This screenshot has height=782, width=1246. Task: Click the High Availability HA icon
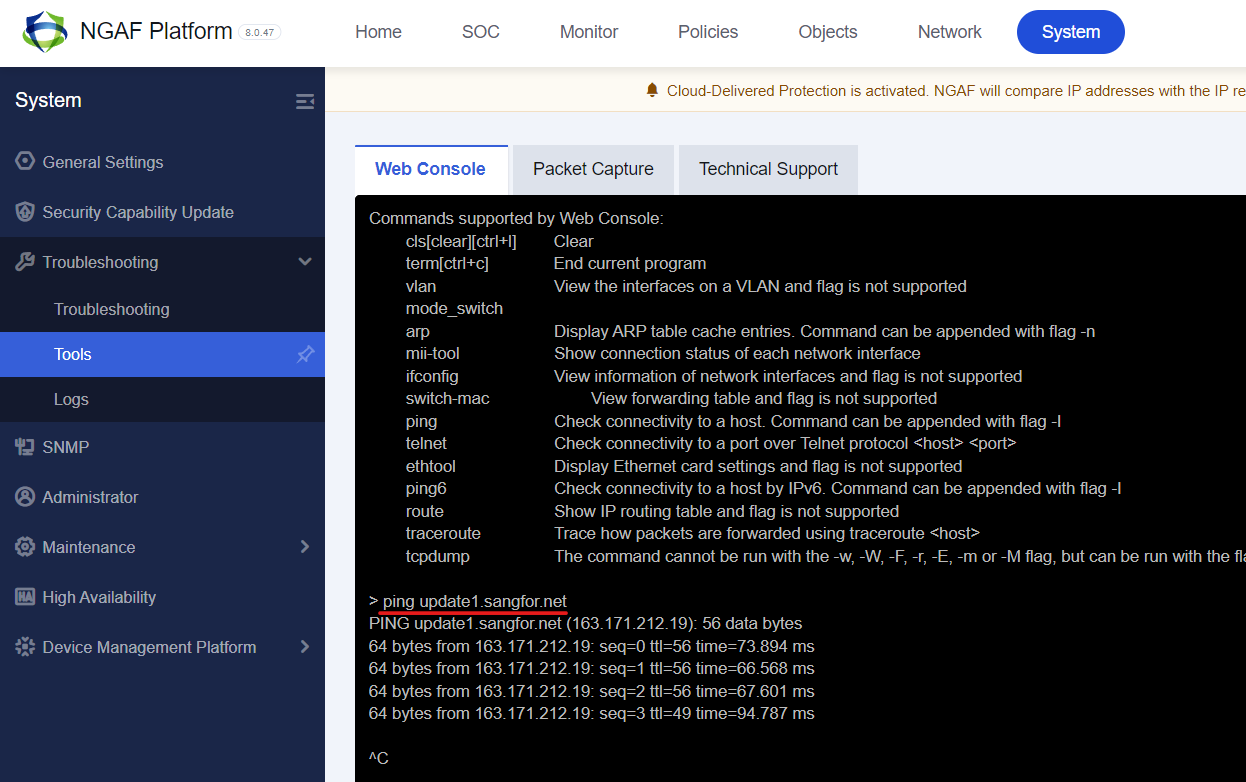tap(25, 597)
